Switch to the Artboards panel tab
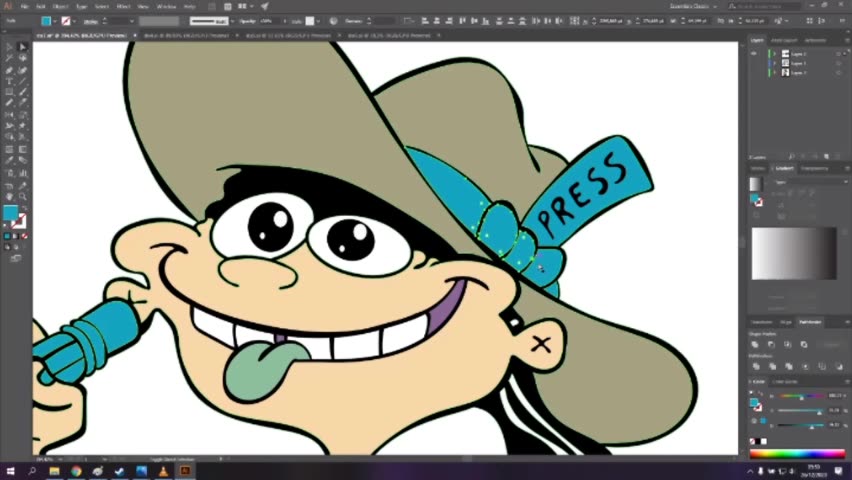The image size is (852, 480). coord(815,40)
